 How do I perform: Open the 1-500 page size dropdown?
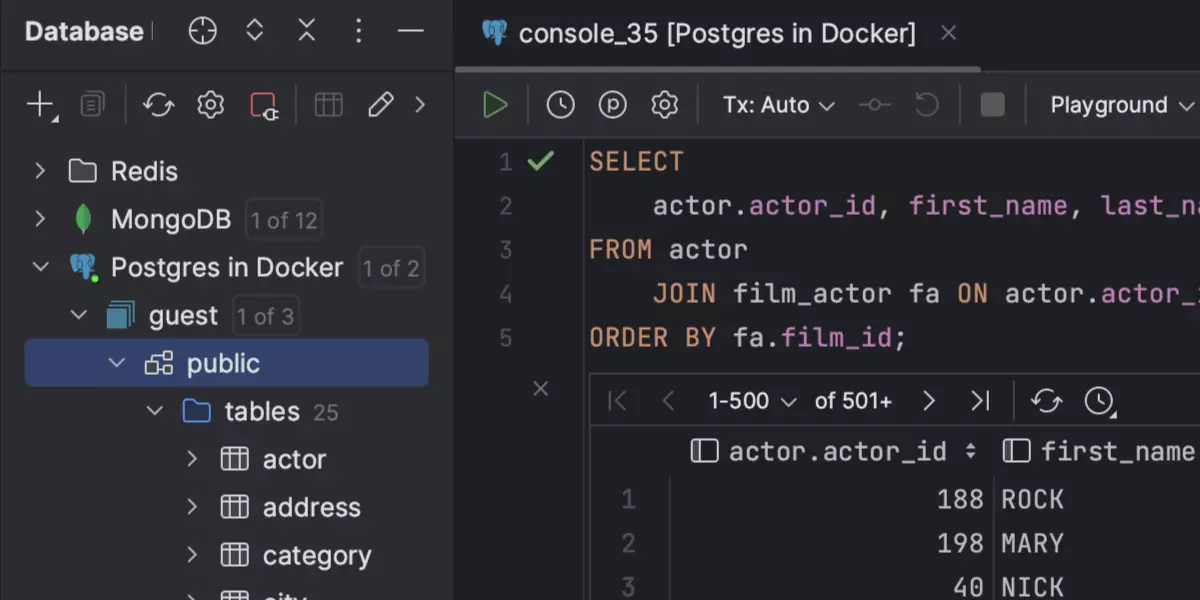click(x=752, y=401)
